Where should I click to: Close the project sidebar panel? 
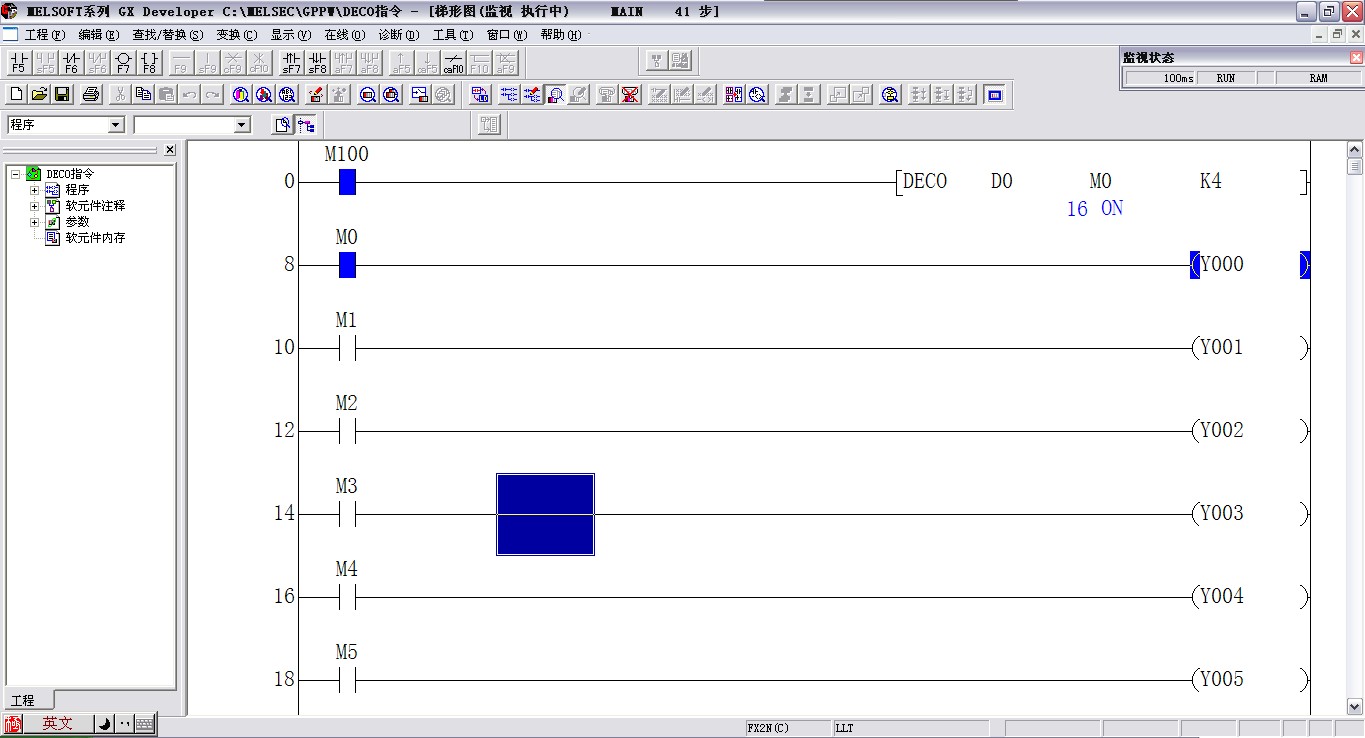tap(170, 150)
